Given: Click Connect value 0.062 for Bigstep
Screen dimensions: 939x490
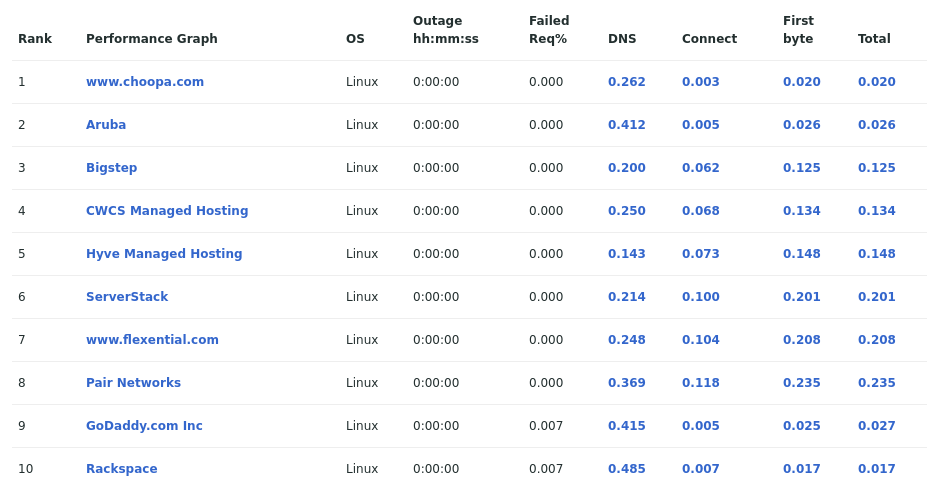Looking at the screenshot, I should click(x=701, y=168).
